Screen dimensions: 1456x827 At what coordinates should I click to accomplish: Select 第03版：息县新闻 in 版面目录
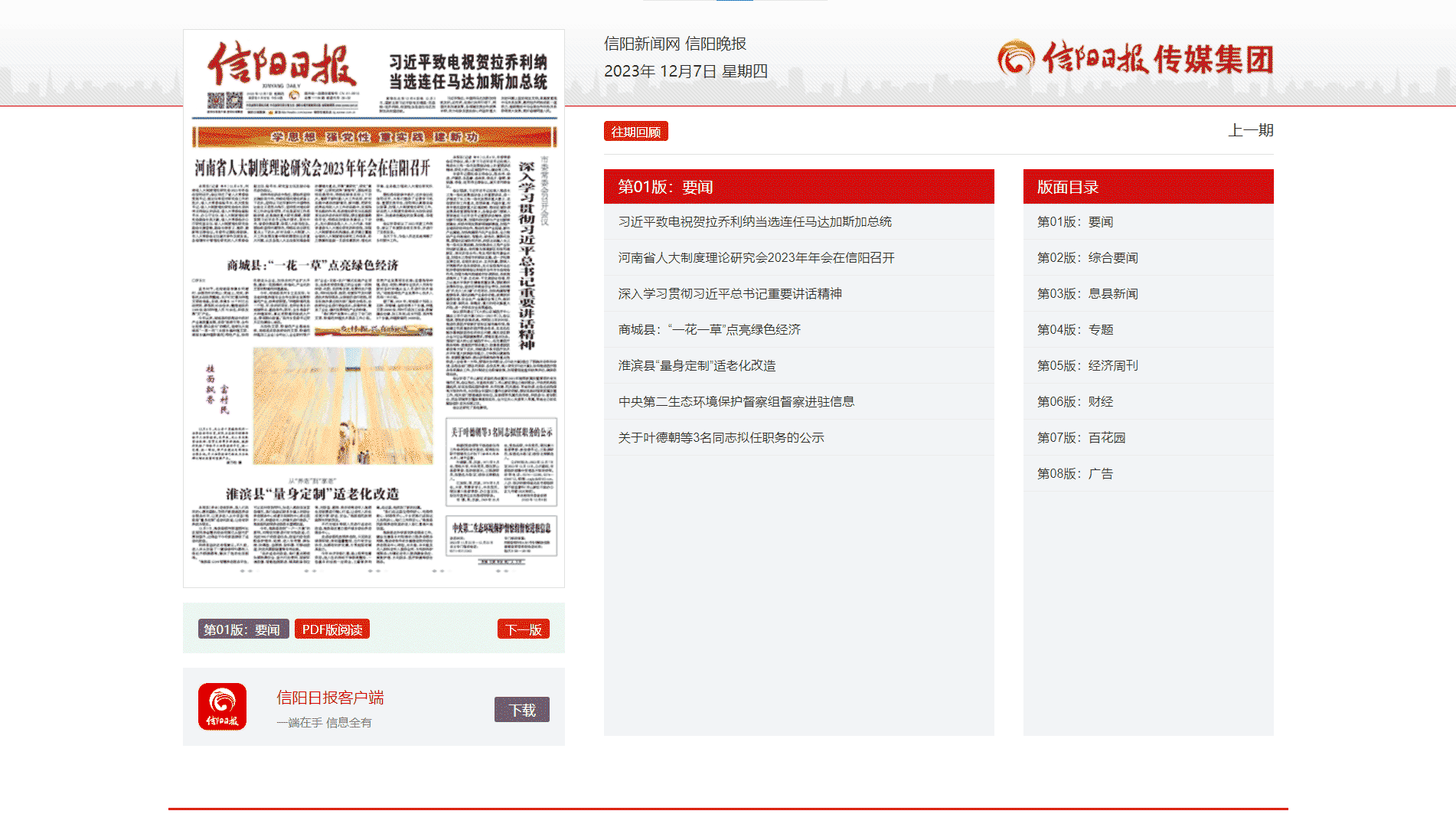pos(1087,294)
